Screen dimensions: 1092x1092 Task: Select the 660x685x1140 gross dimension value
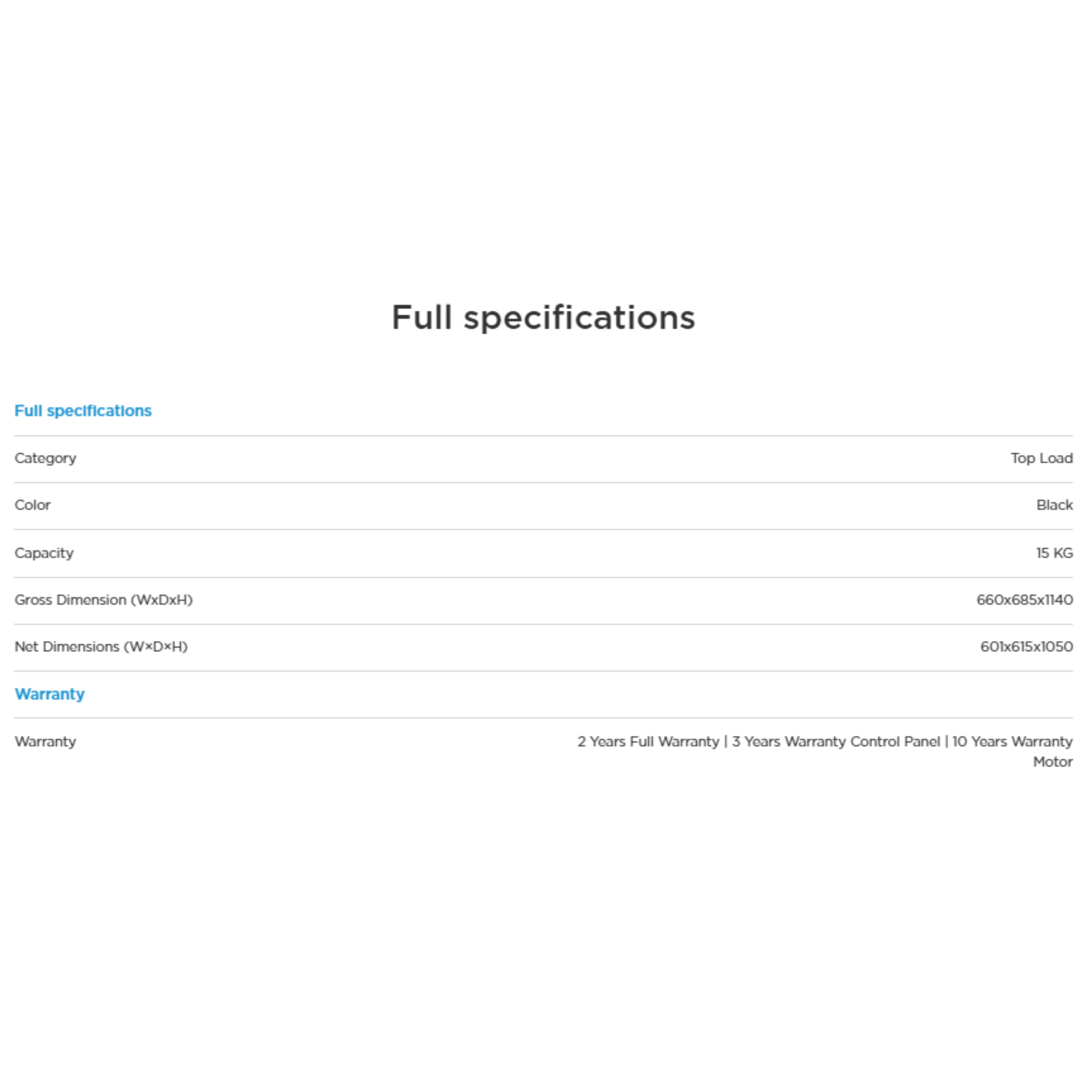click(1024, 600)
